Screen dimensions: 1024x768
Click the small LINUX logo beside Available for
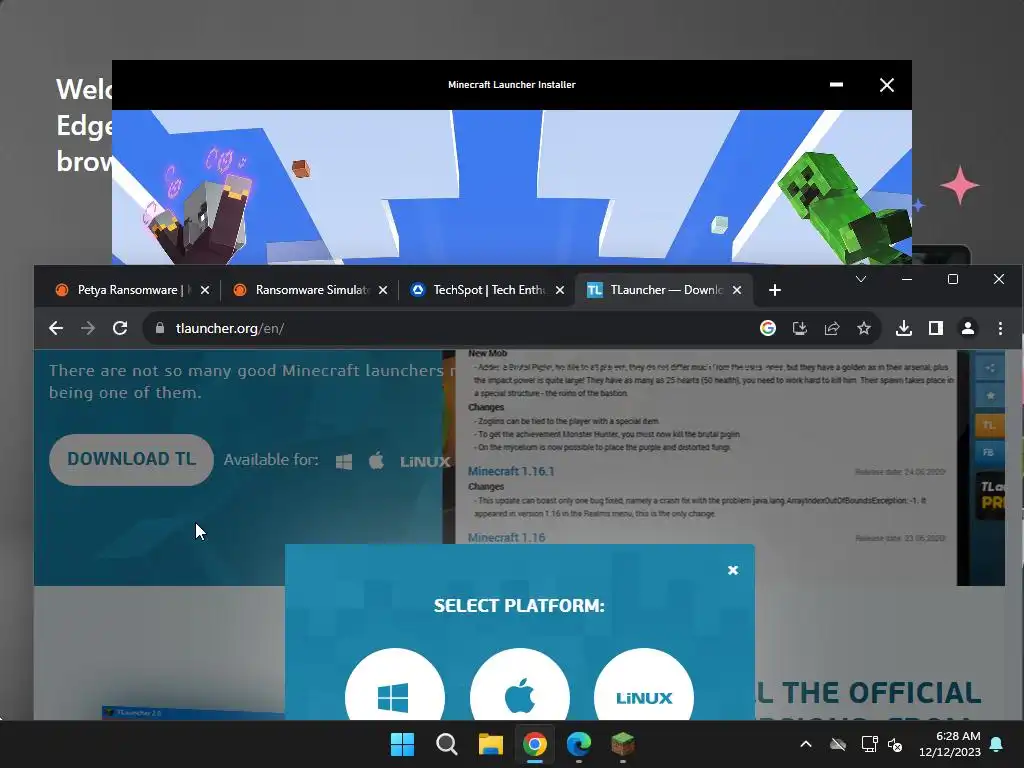(x=425, y=462)
